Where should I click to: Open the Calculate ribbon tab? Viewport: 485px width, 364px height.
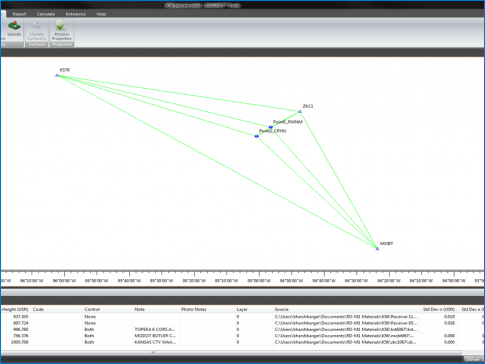point(46,14)
